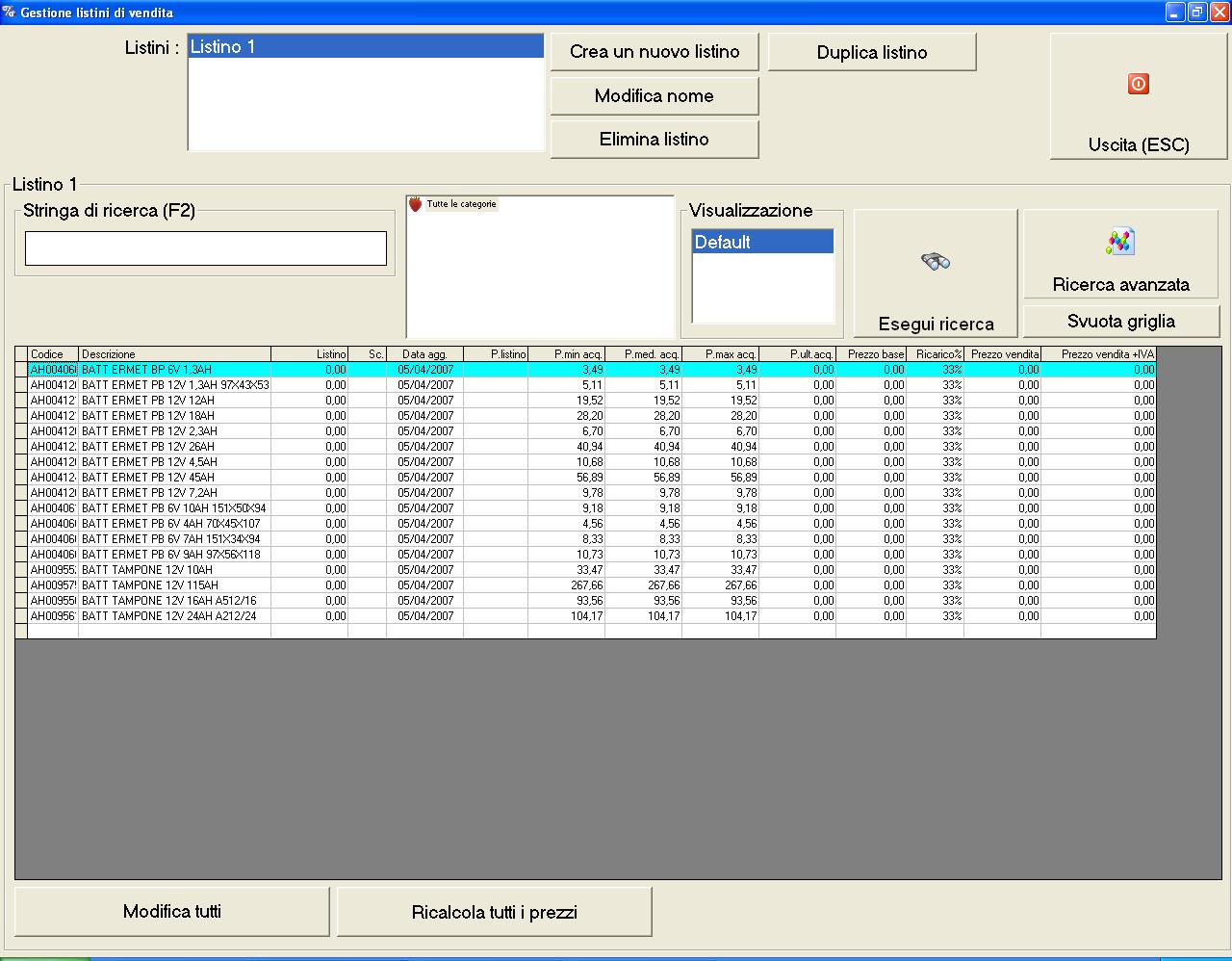Click the Ricerca avanzata colored icon
This screenshot has height=961, width=1232.
coord(1120,242)
